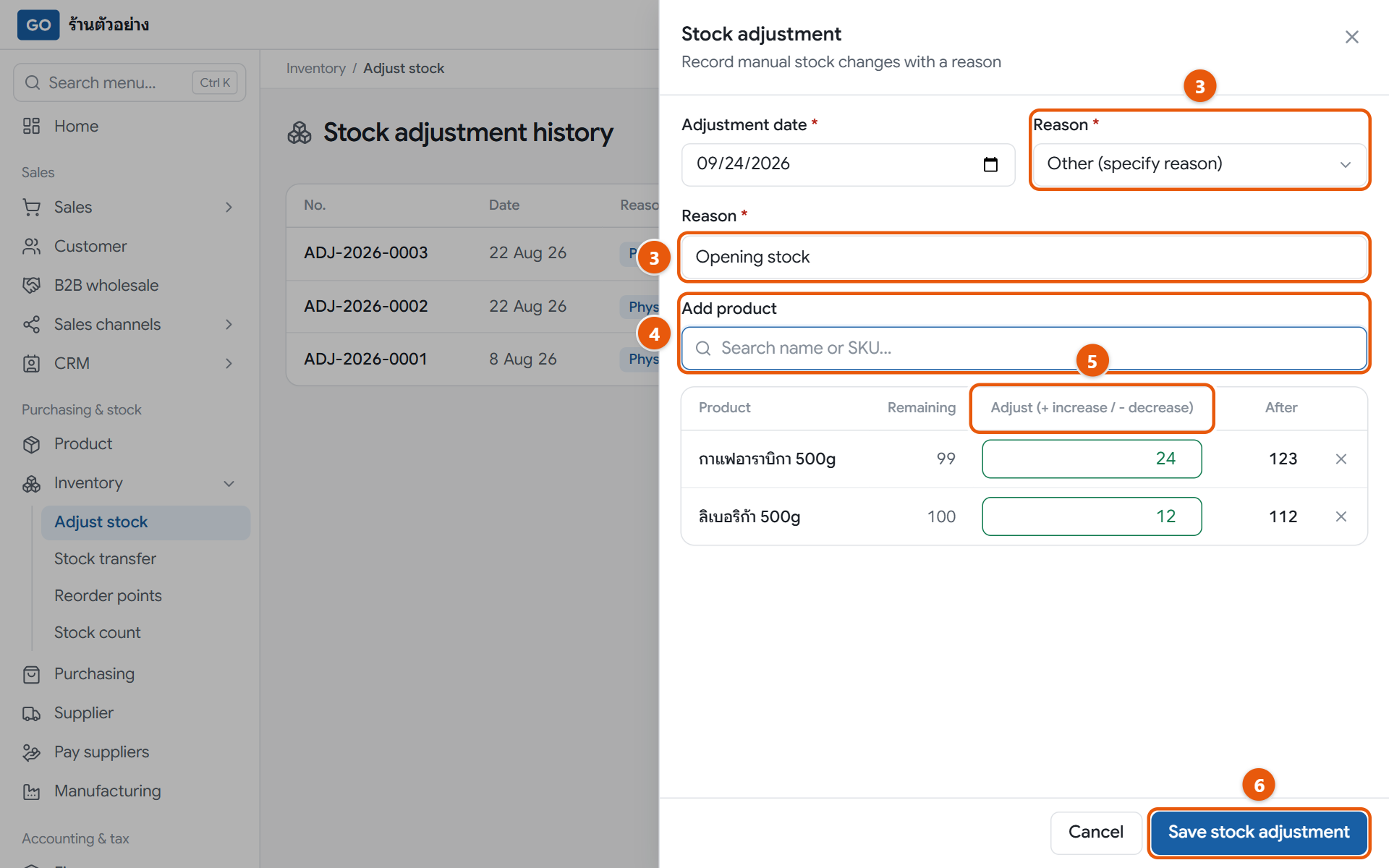Open Manufacturing in sidebar
Screen dimensions: 1389x868
(107, 791)
